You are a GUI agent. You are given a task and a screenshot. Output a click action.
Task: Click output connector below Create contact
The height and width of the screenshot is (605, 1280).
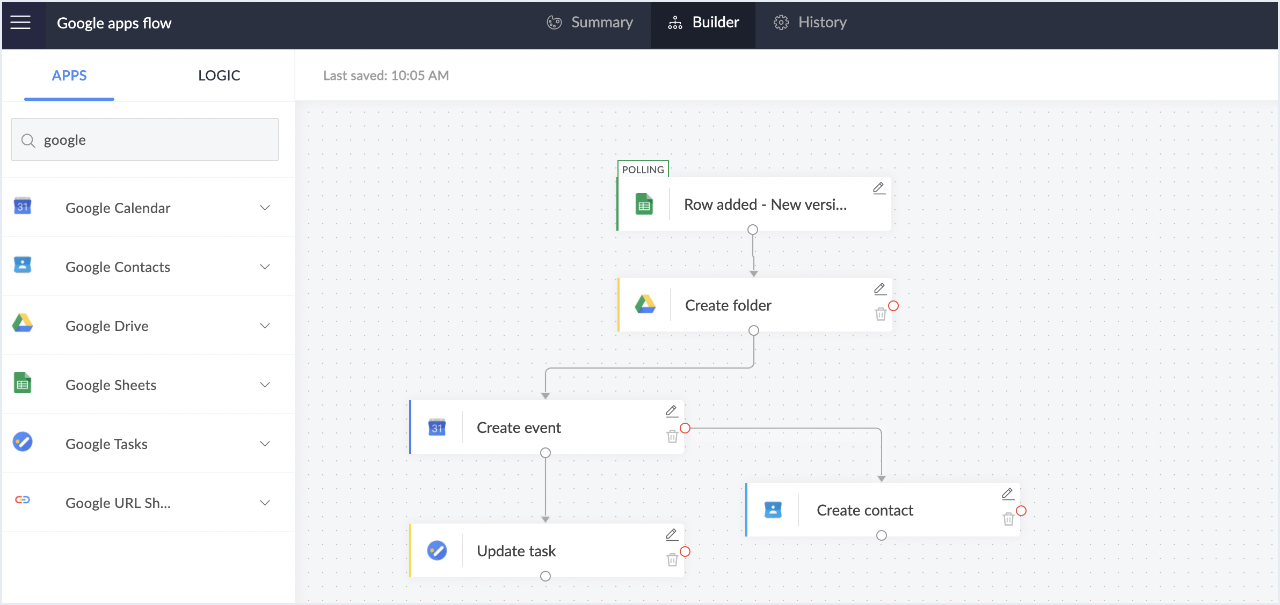[x=881, y=536]
